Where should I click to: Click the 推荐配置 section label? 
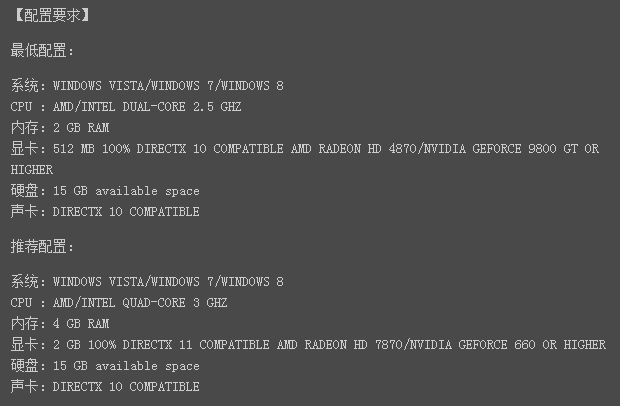(42, 247)
